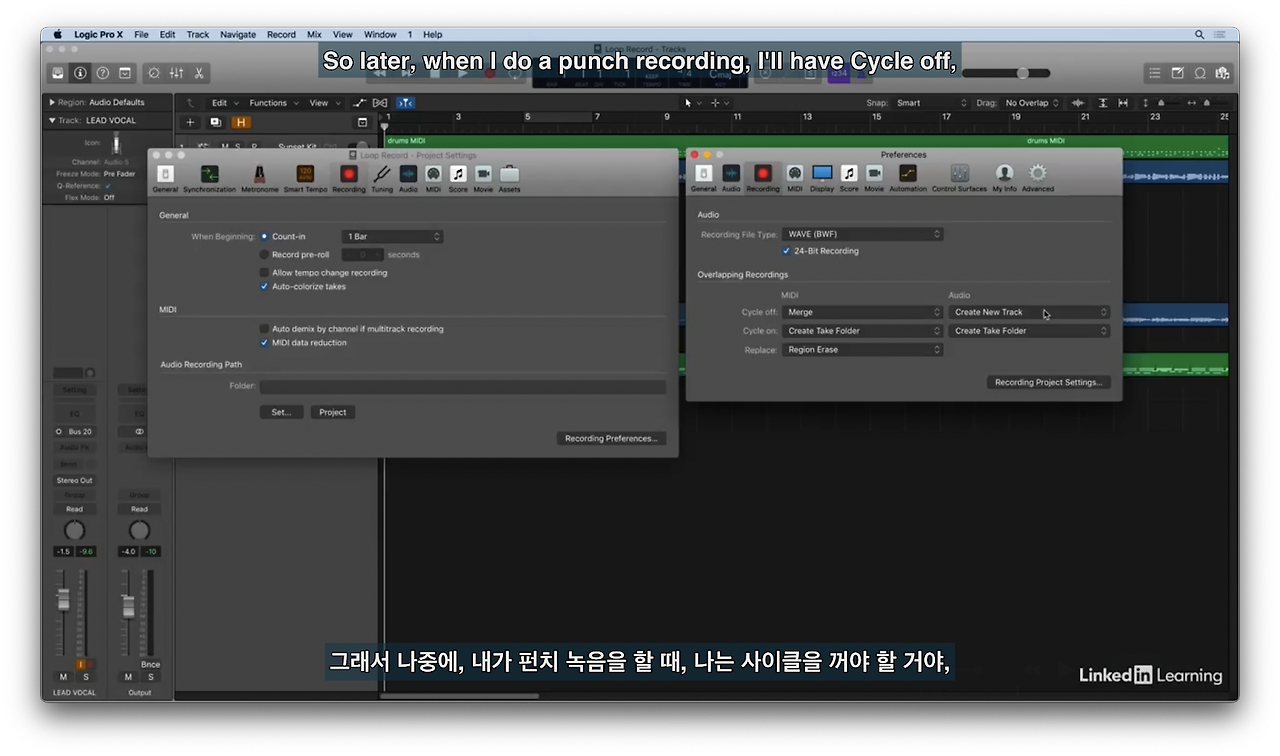
Task: Open the Track menu in menu bar
Action: pyautogui.click(x=198, y=34)
